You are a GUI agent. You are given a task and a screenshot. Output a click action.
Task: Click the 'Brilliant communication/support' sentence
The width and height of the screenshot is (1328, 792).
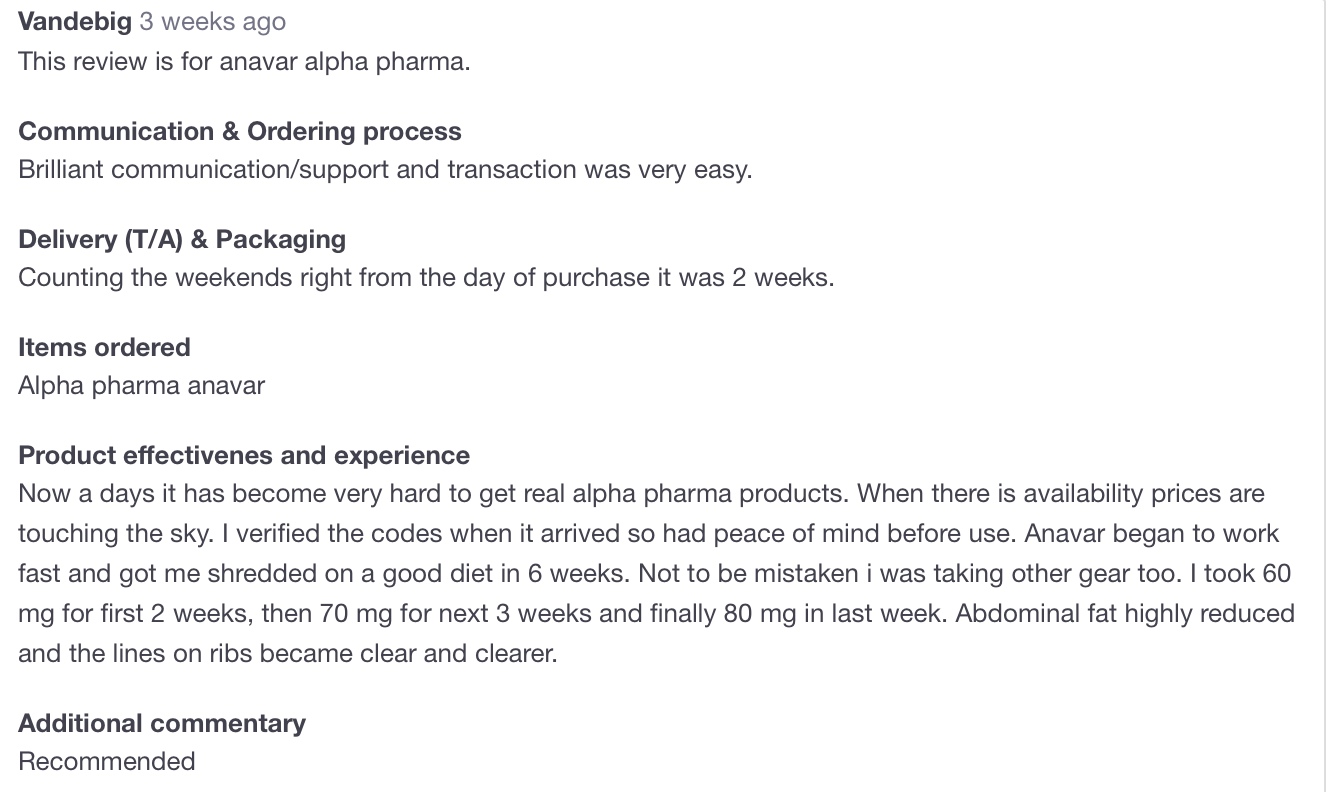click(x=385, y=170)
